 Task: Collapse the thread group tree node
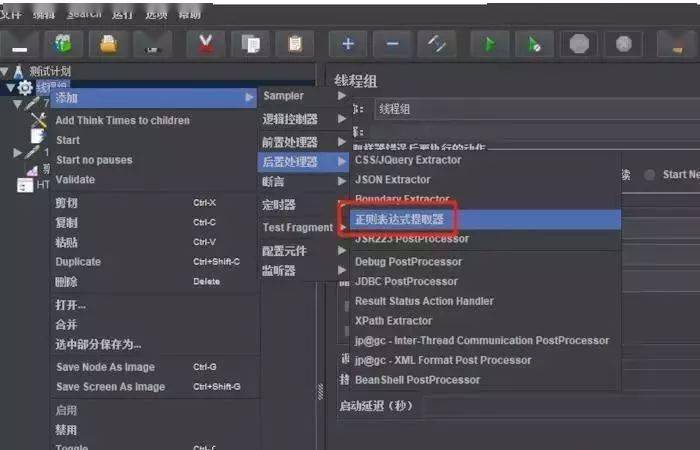click(x=10, y=88)
